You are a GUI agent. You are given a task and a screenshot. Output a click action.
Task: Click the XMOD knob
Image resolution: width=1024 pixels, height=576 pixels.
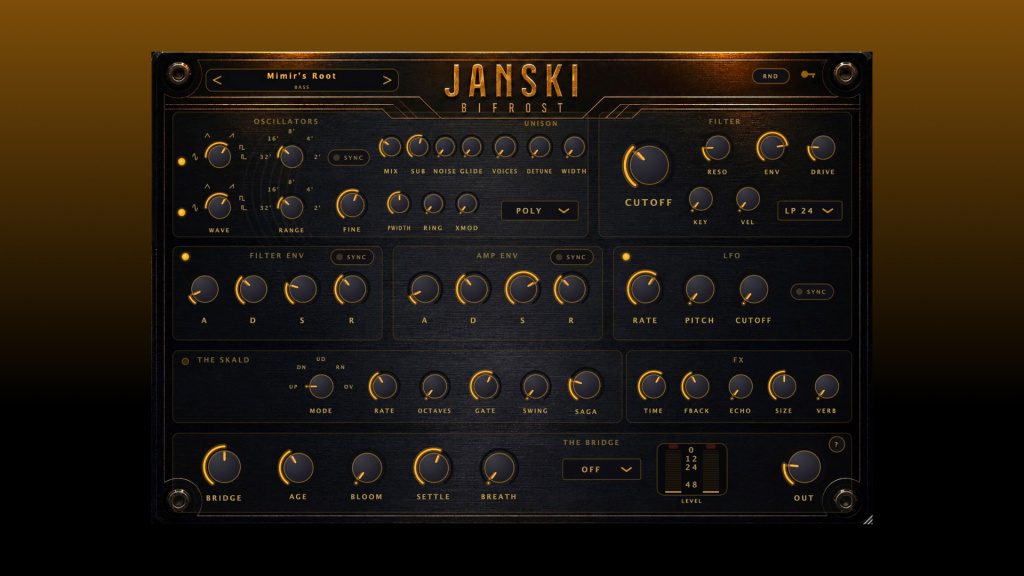[x=466, y=204]
